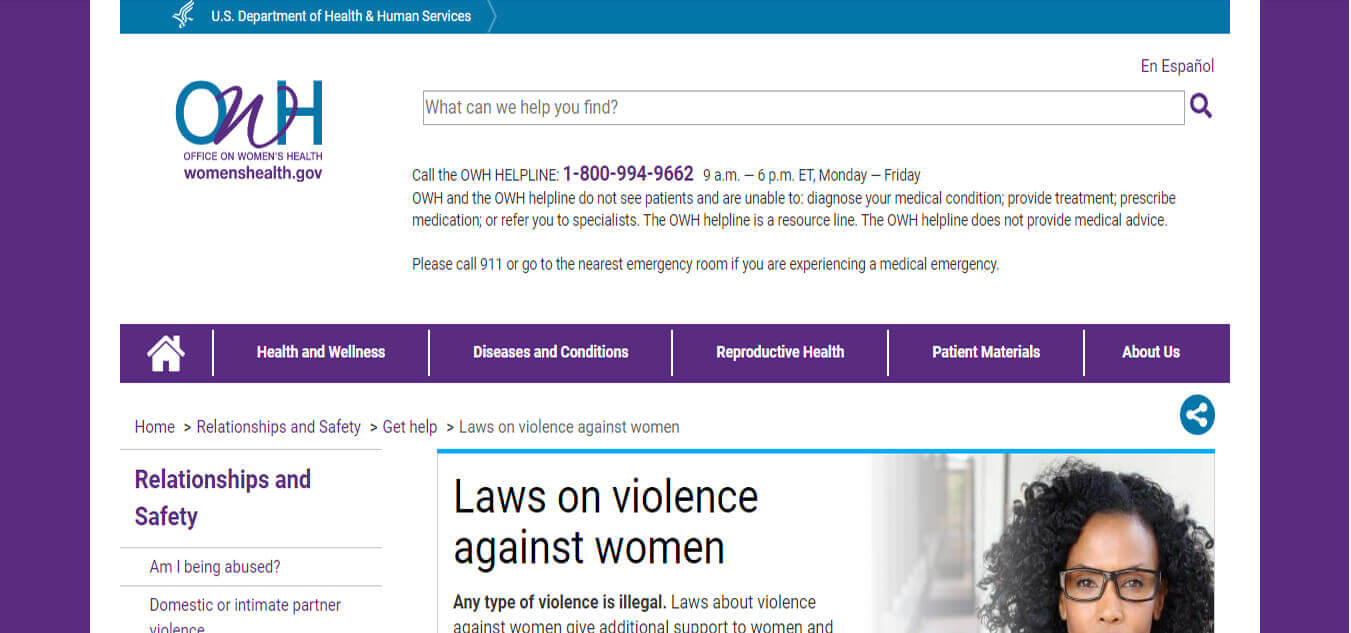Select 'Am I being abused?' sidebar item
1351x633 pixels.
coord(215,567)
